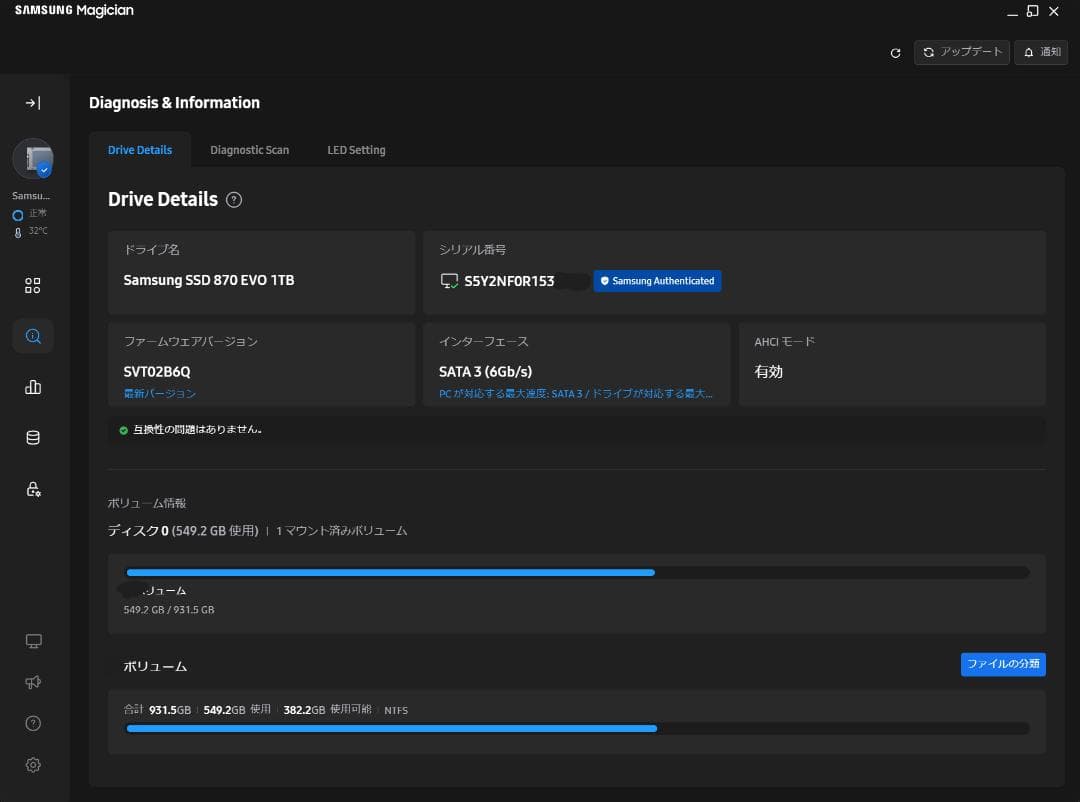
Task: Open Data Management database icon
Action: click(x=32, y=438)
